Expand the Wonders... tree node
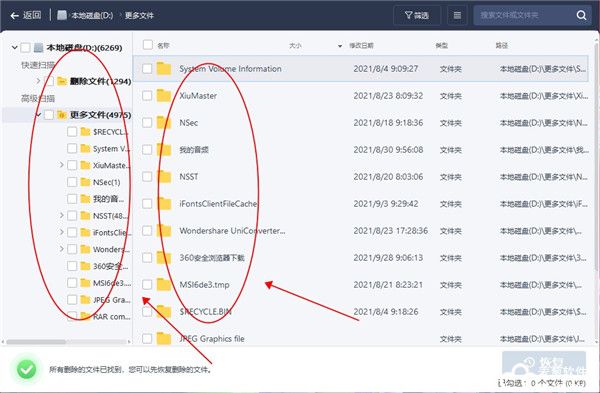600x393 pixels. point(62,249)
